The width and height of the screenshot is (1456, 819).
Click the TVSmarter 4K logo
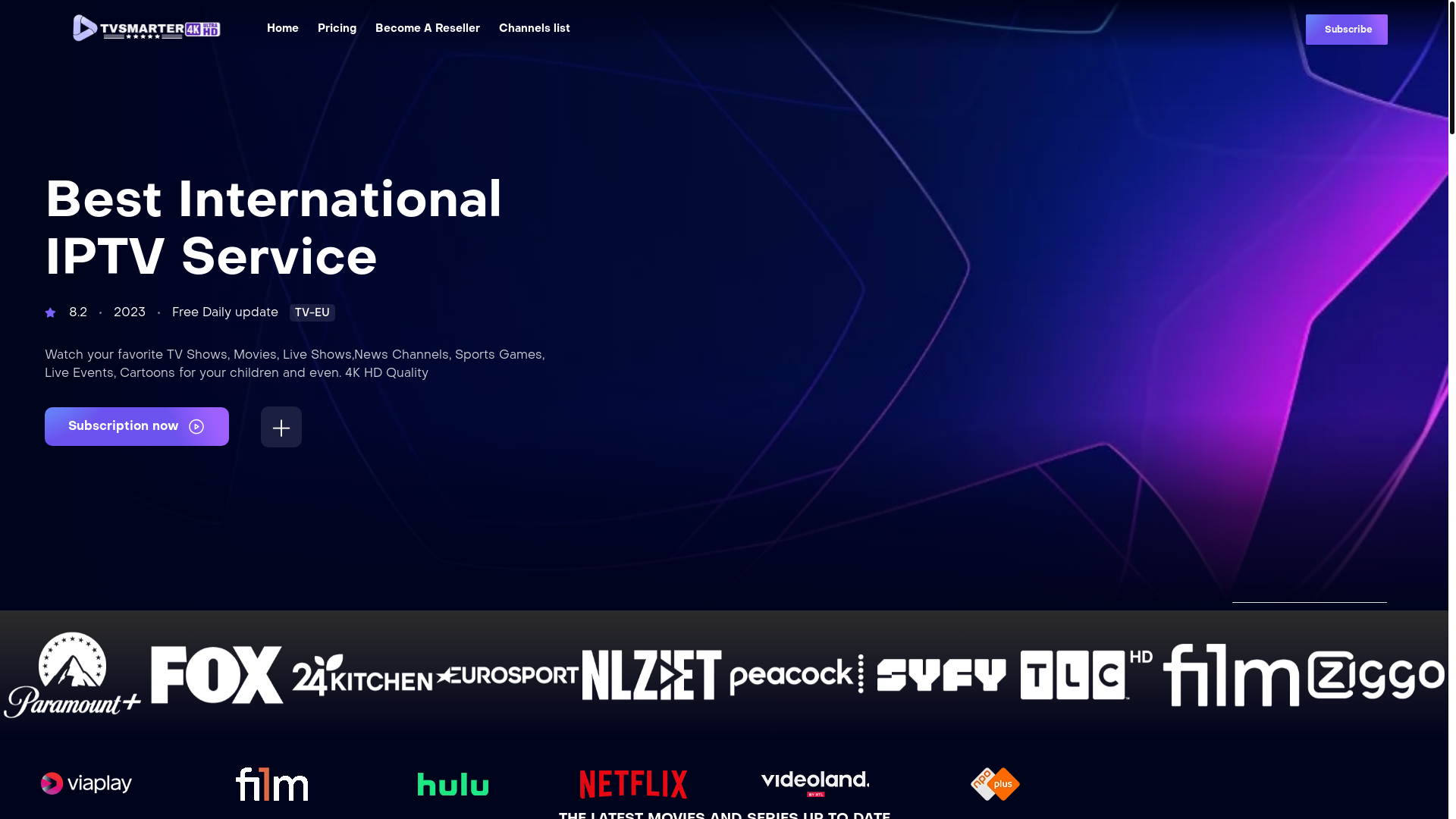[x=146, y=28]
